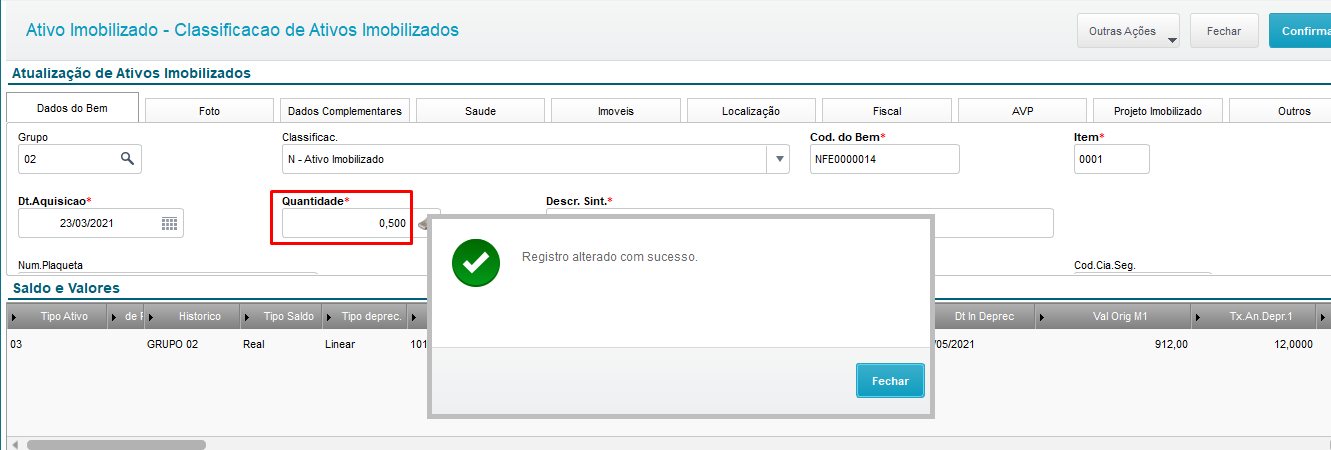Open the Tx.An.Depr.1 column arrow
This screenshot has height=450, width=1331.
coord(1197,317)
